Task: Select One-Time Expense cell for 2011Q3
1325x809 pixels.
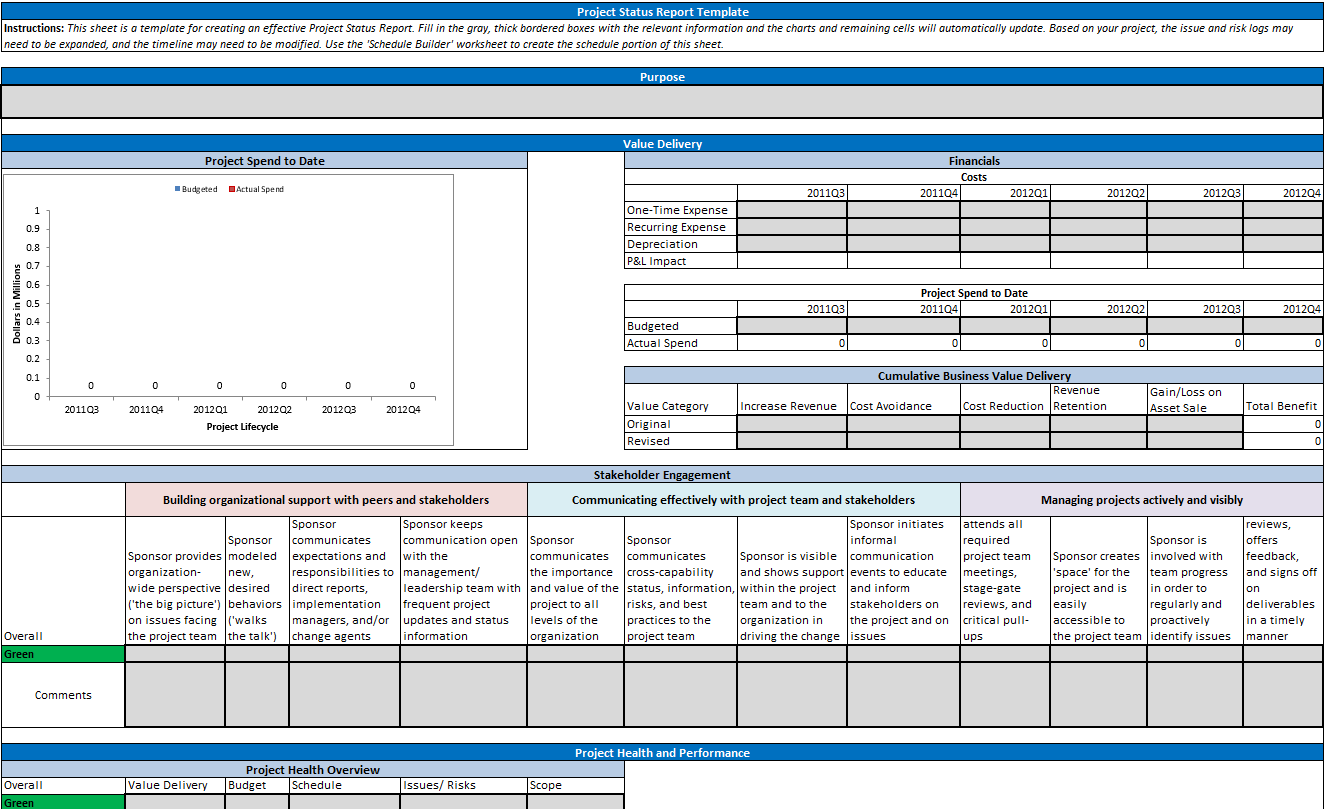Action: click(x=791, y=210)
